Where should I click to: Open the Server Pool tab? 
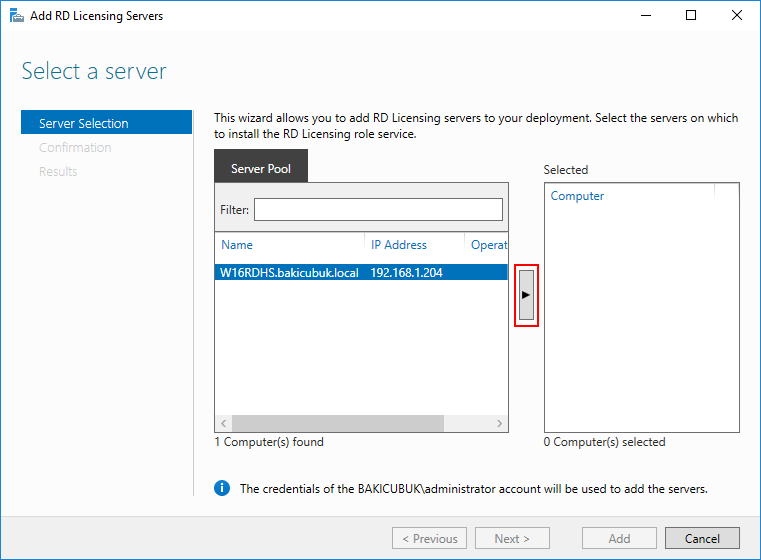pos(261,166)
